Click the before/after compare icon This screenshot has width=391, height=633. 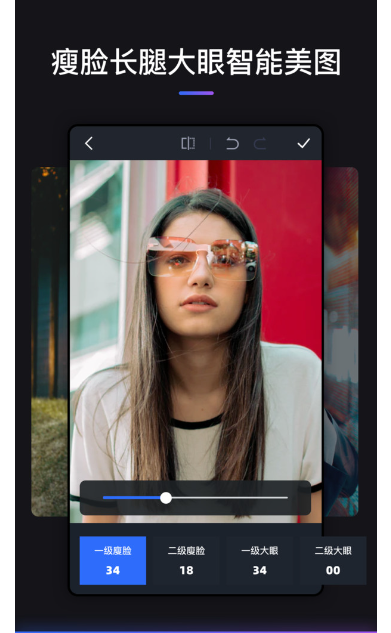(188, 143)
